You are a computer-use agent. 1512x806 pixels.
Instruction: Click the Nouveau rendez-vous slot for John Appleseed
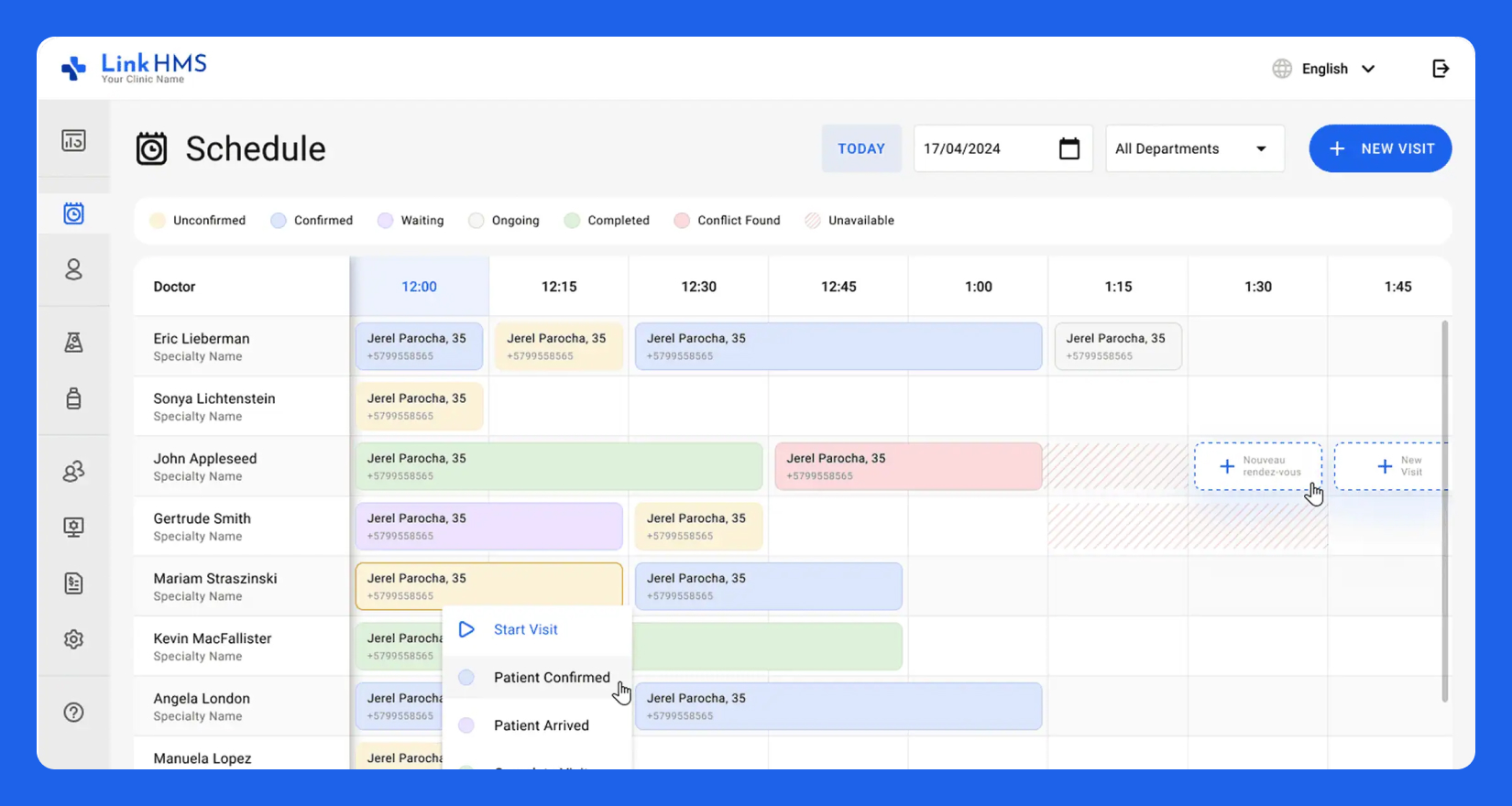point(1257,466)
